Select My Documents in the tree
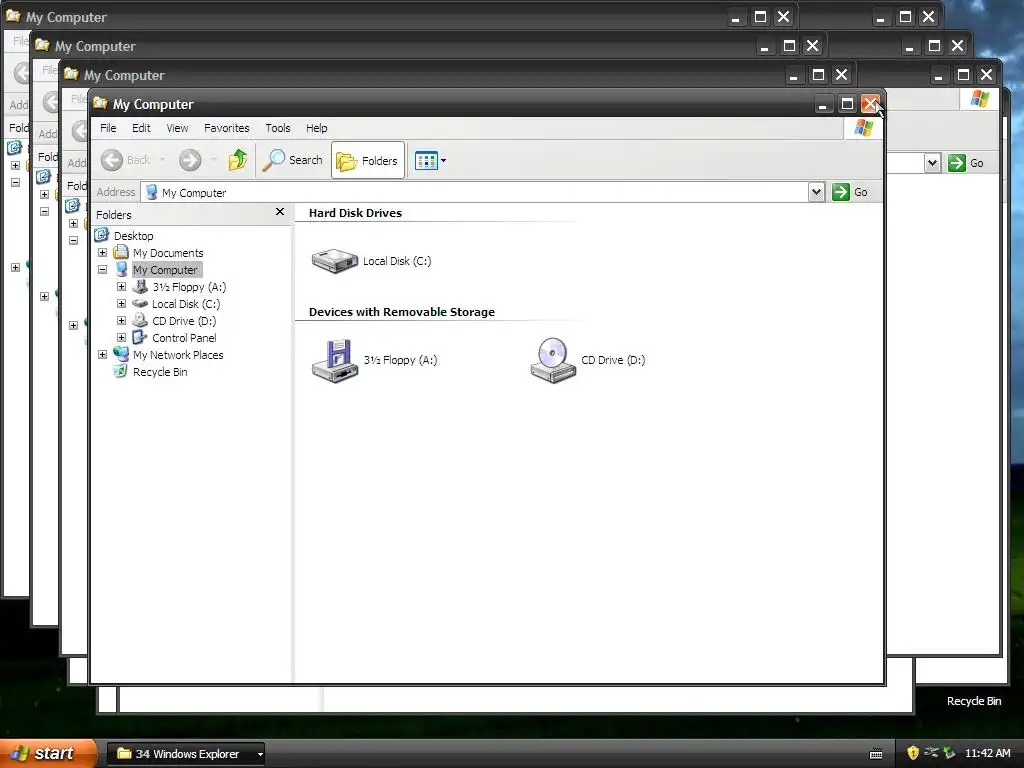The height and width of the screenshot is (768, 1024). (168, 253)
